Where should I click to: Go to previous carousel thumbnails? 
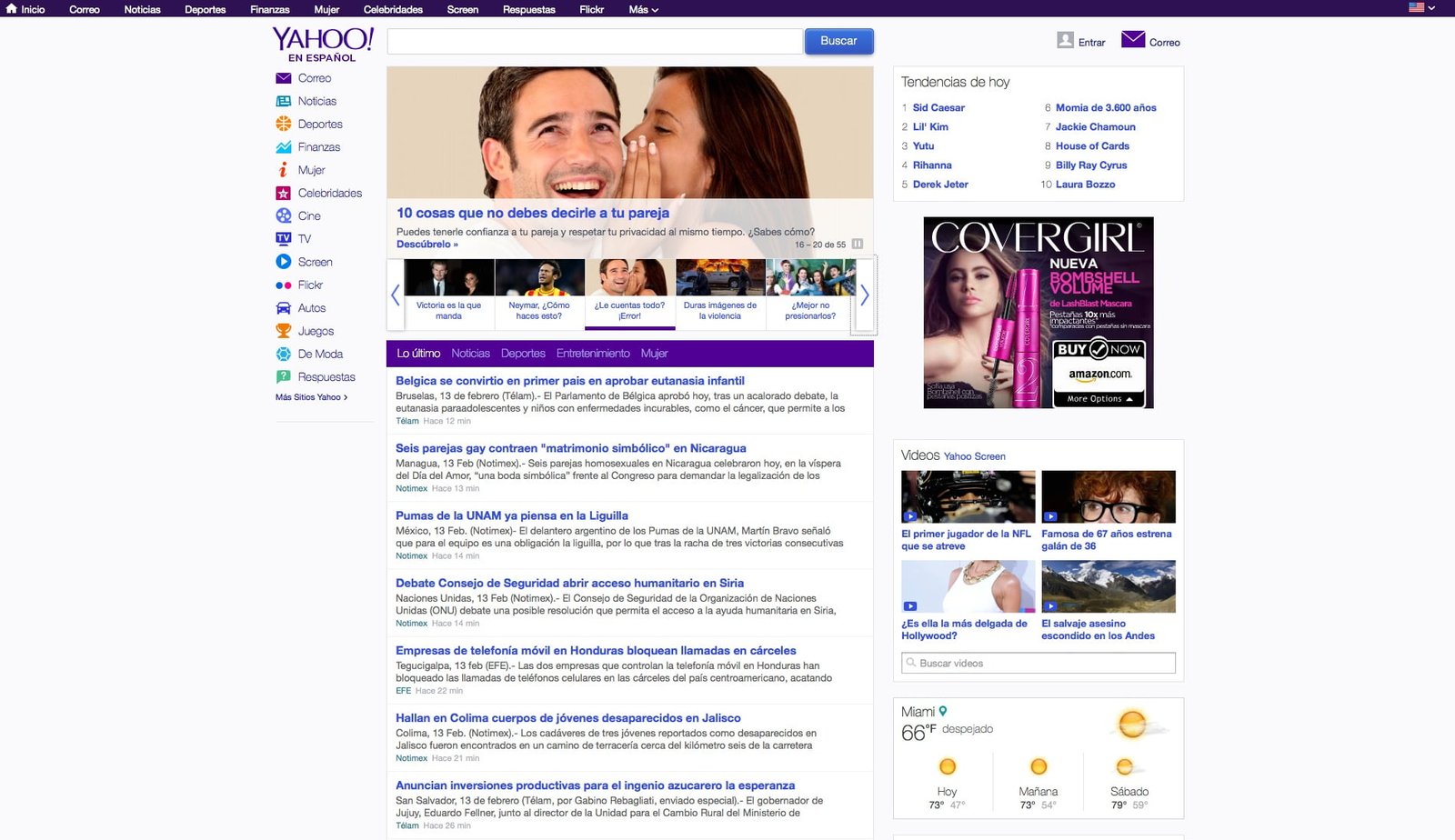tap(395, 295)
